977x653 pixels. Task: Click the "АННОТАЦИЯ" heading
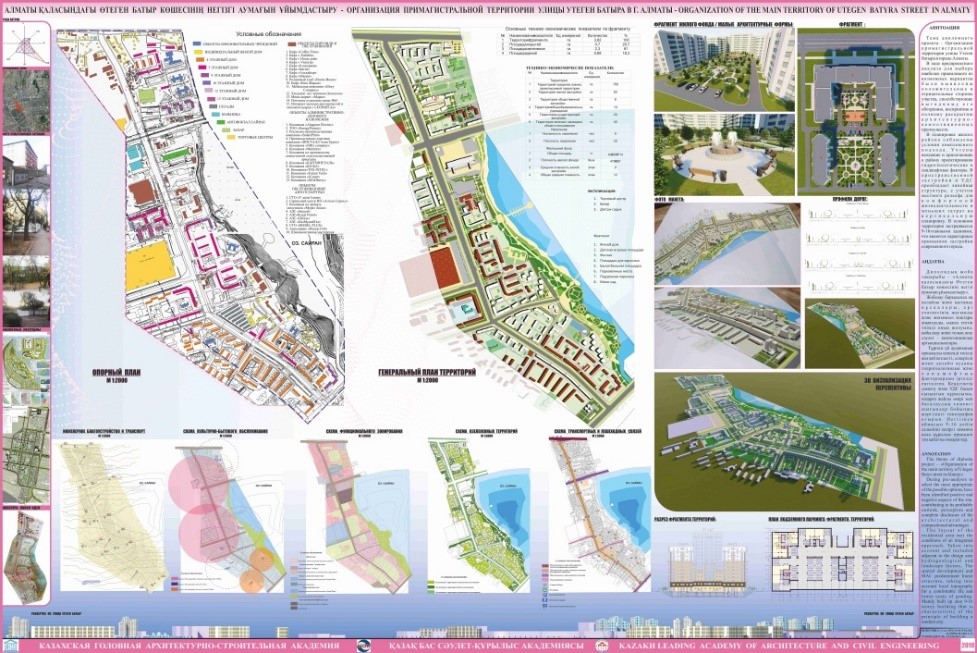(x=944, y=28)
